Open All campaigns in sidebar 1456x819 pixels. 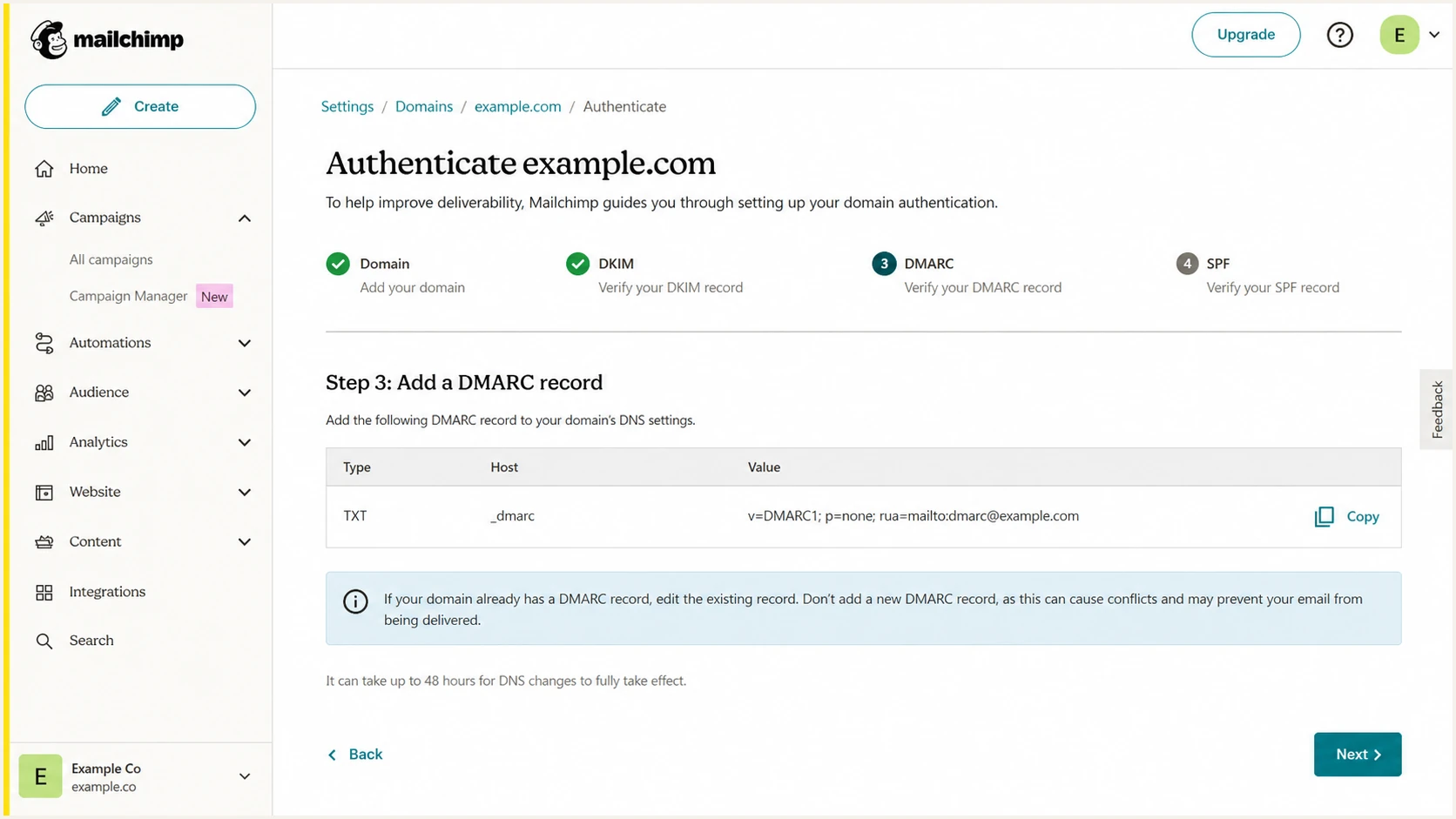[111, 259]
